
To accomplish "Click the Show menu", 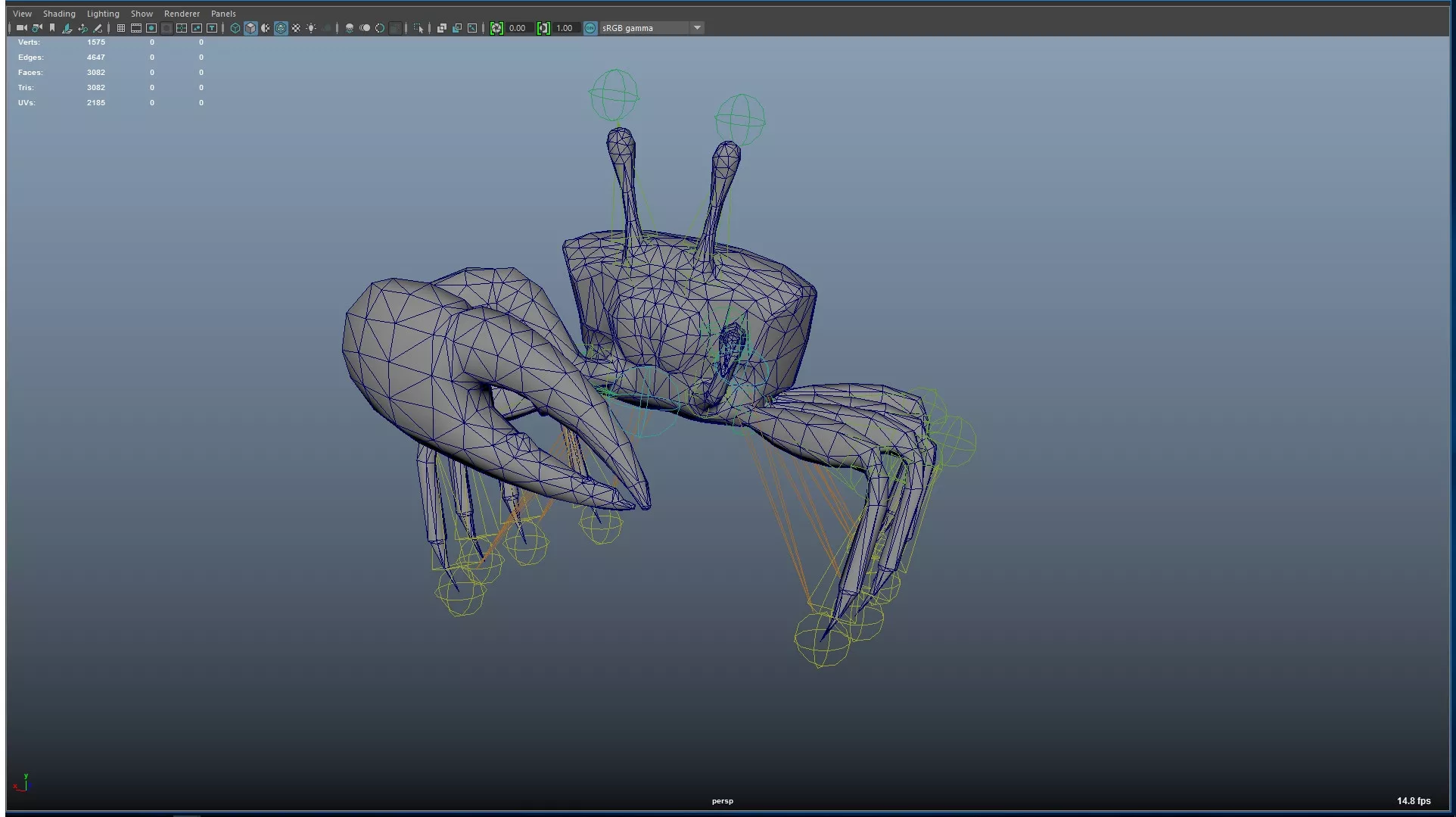I will point(142,14).
